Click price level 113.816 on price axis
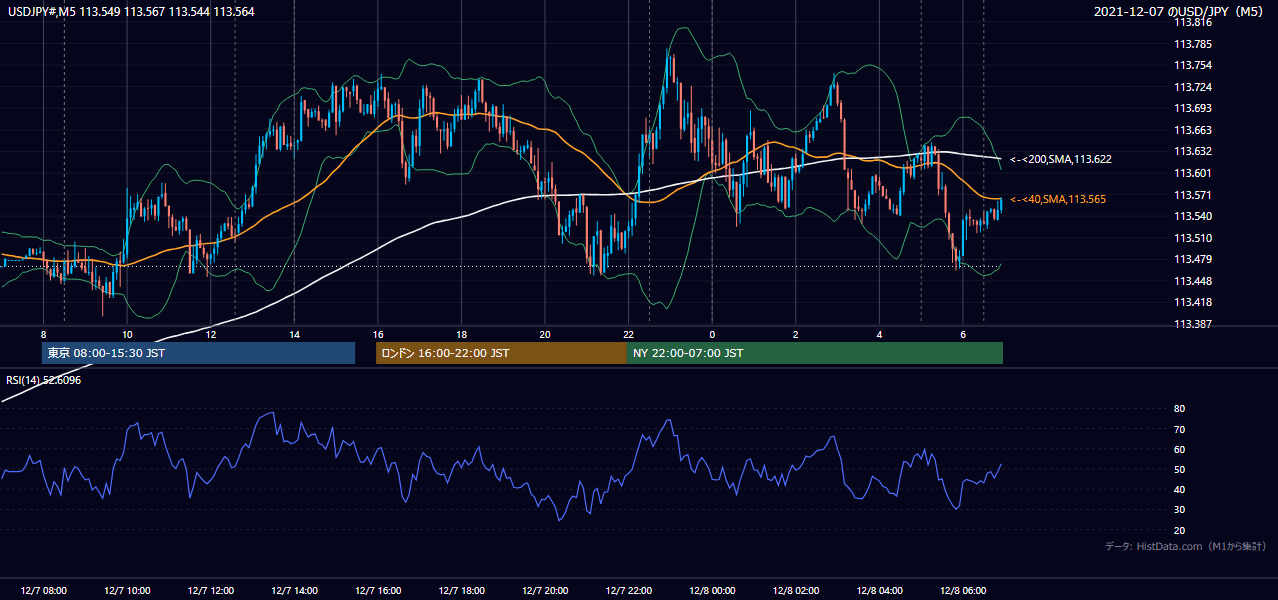Screen dimensions: 1278x600 [1194, 22]
